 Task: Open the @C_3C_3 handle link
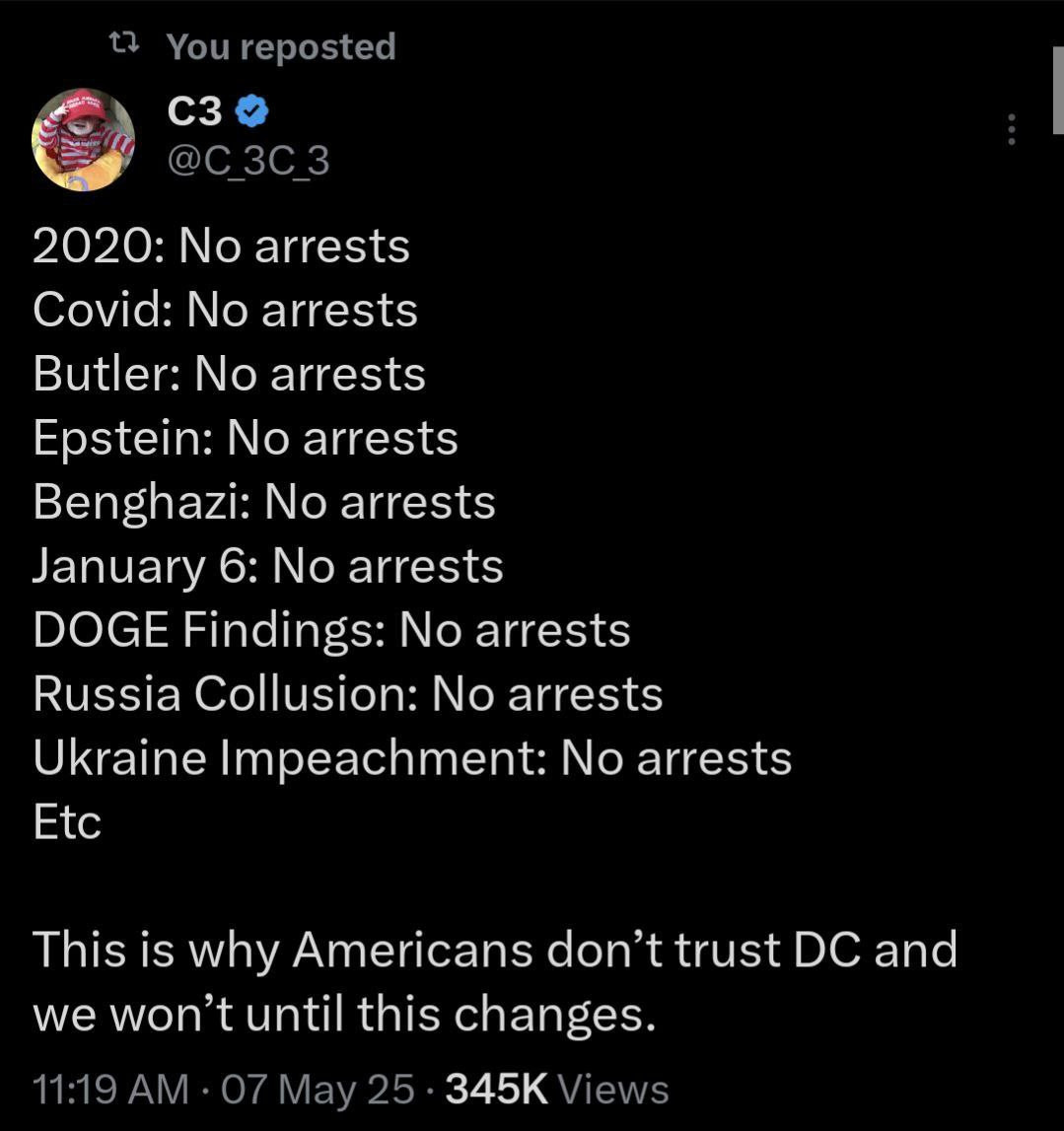[x=248, y=161]
